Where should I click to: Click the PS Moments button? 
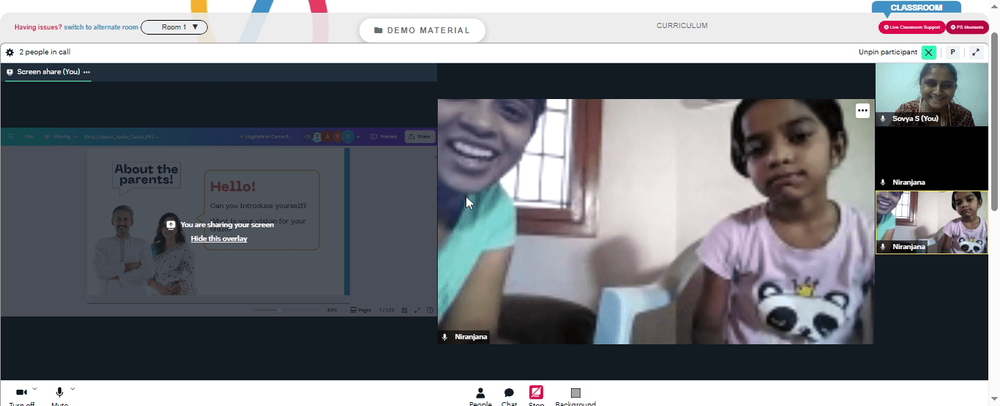pyautogui.click(x=967, y=27)
